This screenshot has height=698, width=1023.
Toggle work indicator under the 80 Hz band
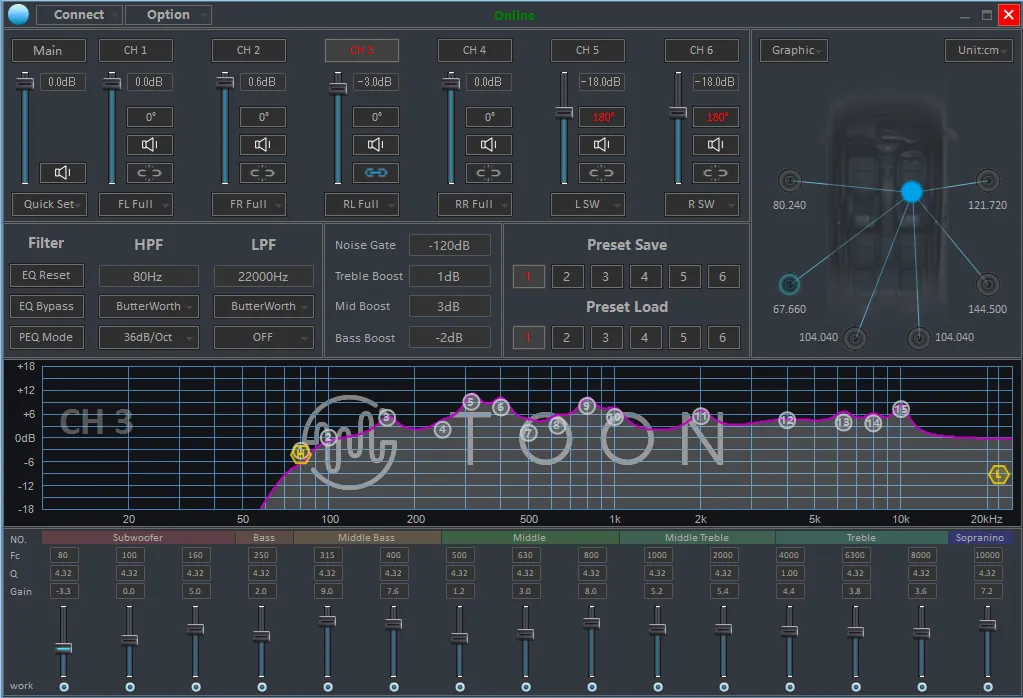(x=63, y=687)
